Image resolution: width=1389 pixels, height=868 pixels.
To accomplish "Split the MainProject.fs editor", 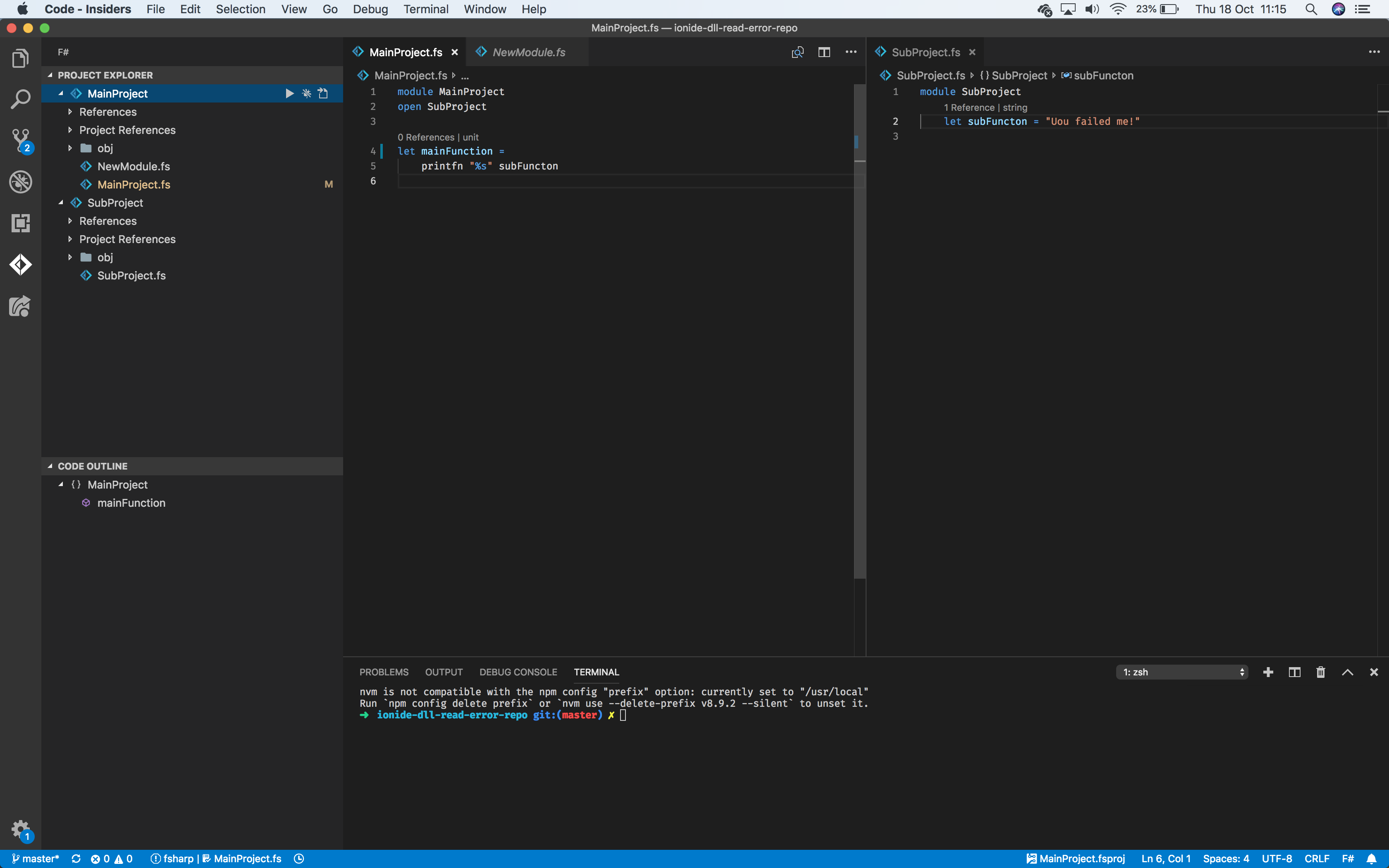I will [x=824, y=52].
